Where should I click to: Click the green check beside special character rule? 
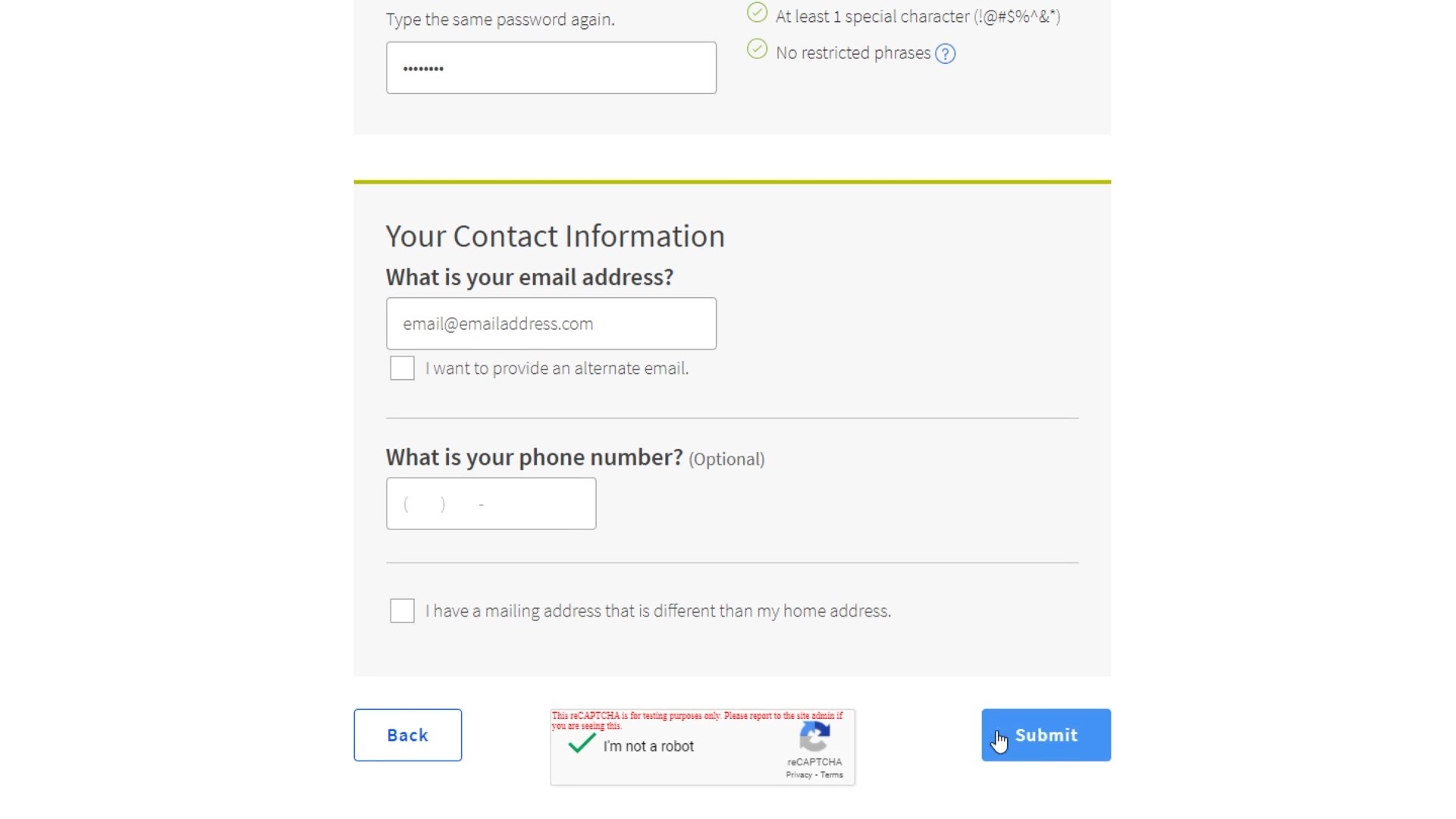tap(757, 13)
